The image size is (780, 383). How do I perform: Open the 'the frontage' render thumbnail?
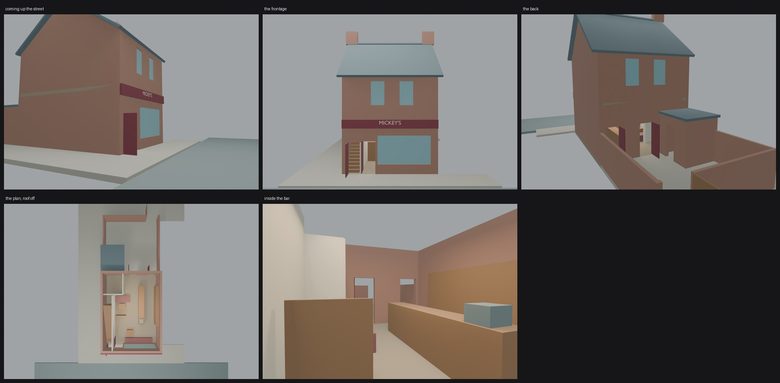coord(390,101)
